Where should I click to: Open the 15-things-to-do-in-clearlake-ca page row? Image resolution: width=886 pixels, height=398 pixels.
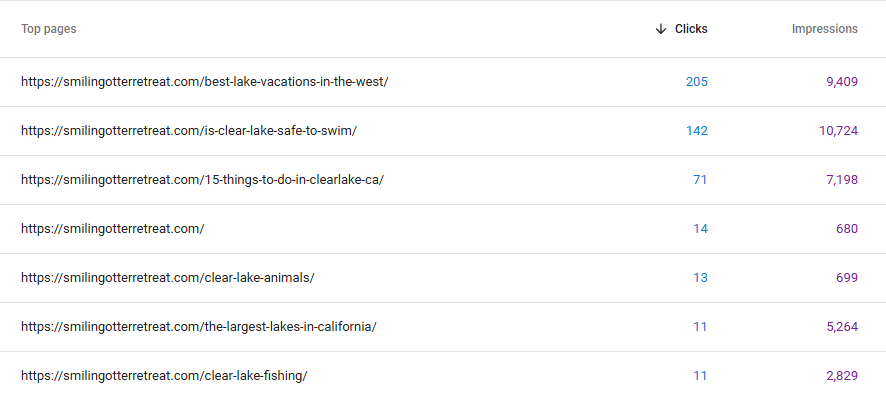443,180
